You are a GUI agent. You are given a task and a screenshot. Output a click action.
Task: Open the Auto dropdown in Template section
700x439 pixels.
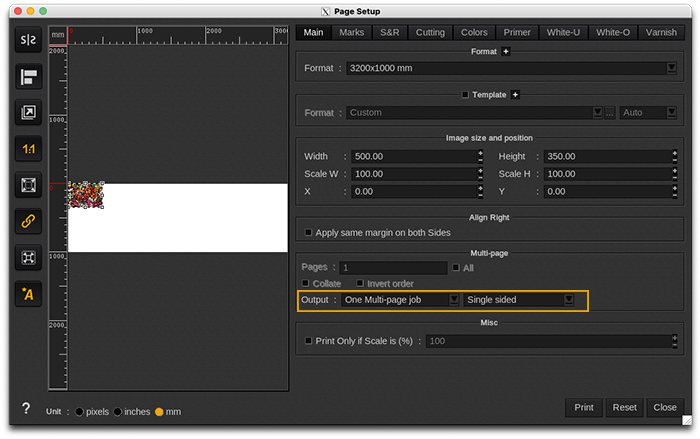click(671, 113)
